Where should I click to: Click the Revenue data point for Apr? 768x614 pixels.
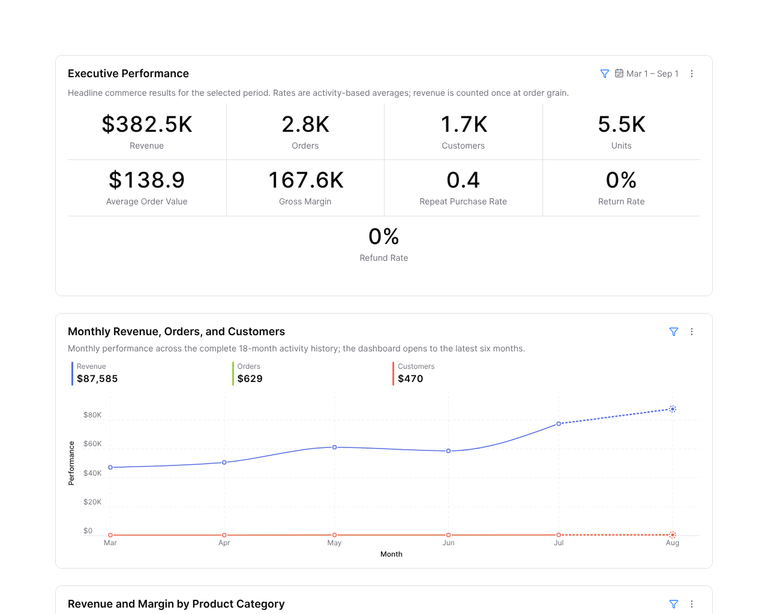pyautogui.click(x=224, y=462)
